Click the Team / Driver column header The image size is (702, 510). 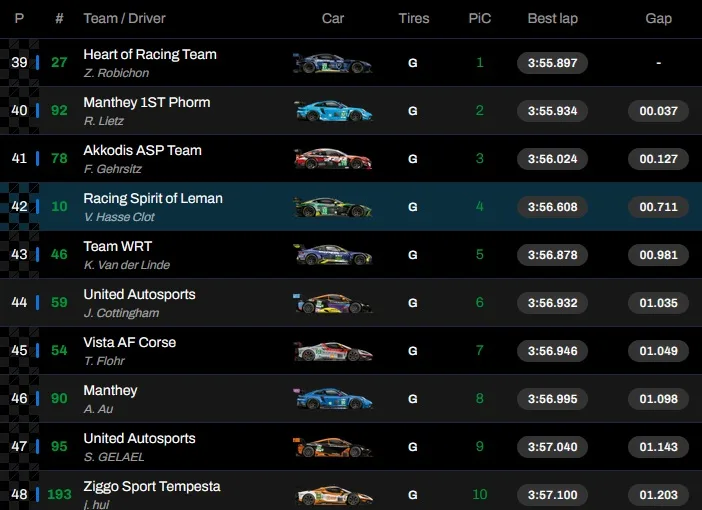pos(125,18)
